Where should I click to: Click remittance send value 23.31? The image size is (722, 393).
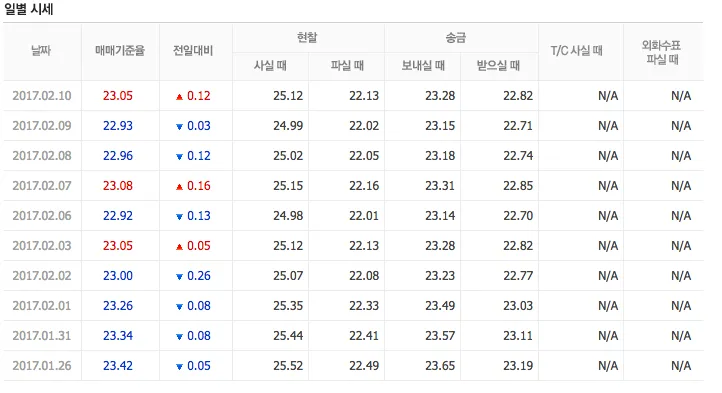pyautogui.click(x=440, y=185)
